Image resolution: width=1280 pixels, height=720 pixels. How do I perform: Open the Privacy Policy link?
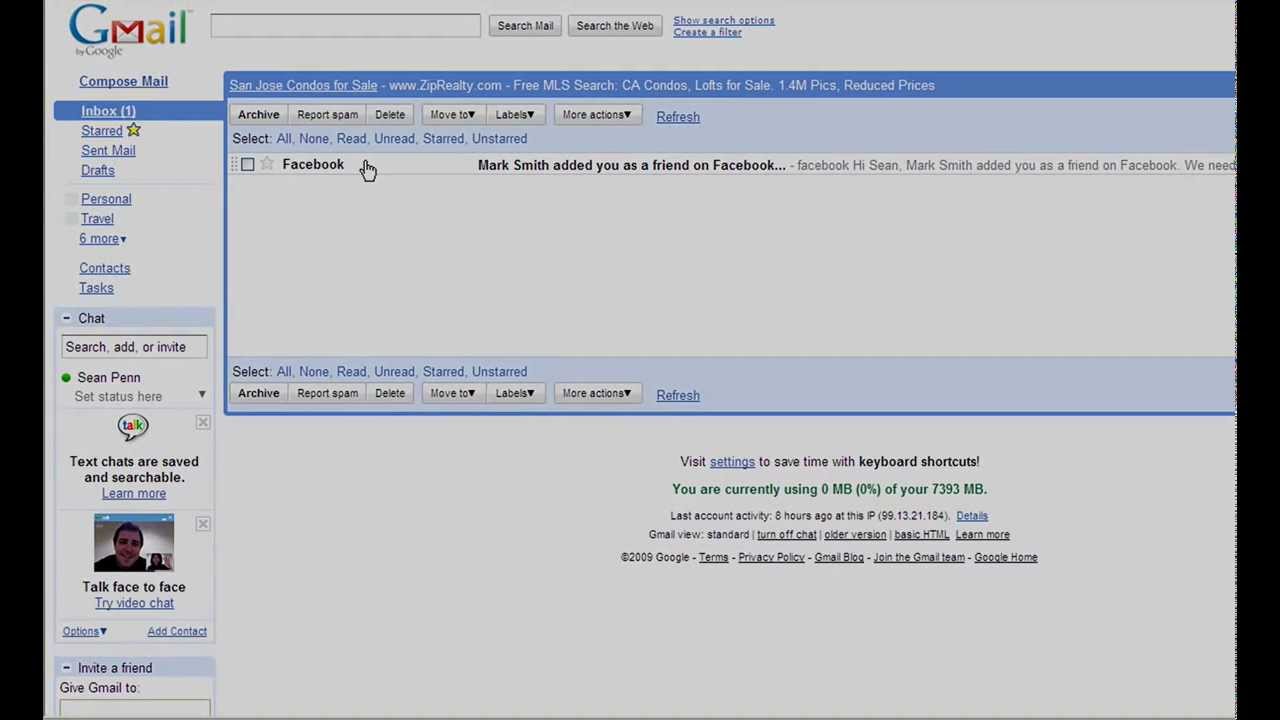(x=771, y=558)
